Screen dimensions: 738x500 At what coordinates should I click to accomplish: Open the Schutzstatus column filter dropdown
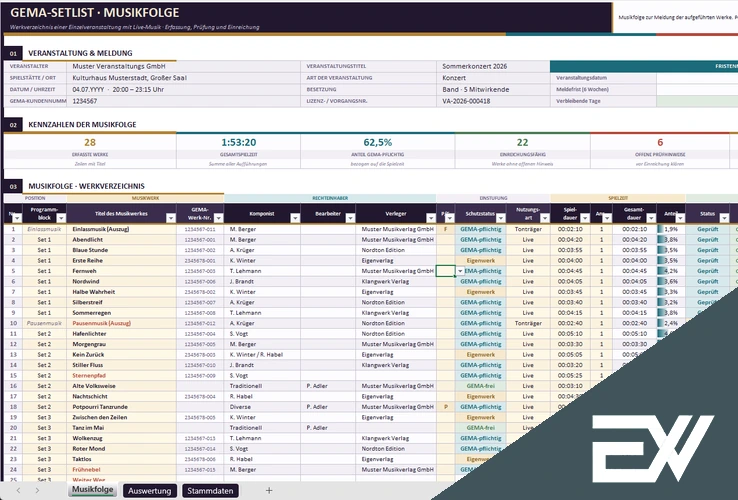click(x=501, y=218)
